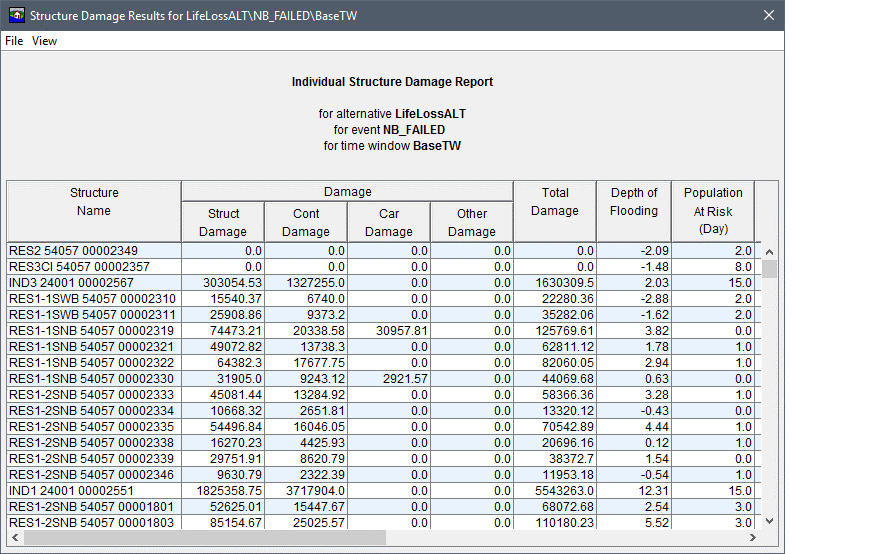Click struct damage value 74473.21
The width and height of the screenshot is (896, 554).
point(236,331)
